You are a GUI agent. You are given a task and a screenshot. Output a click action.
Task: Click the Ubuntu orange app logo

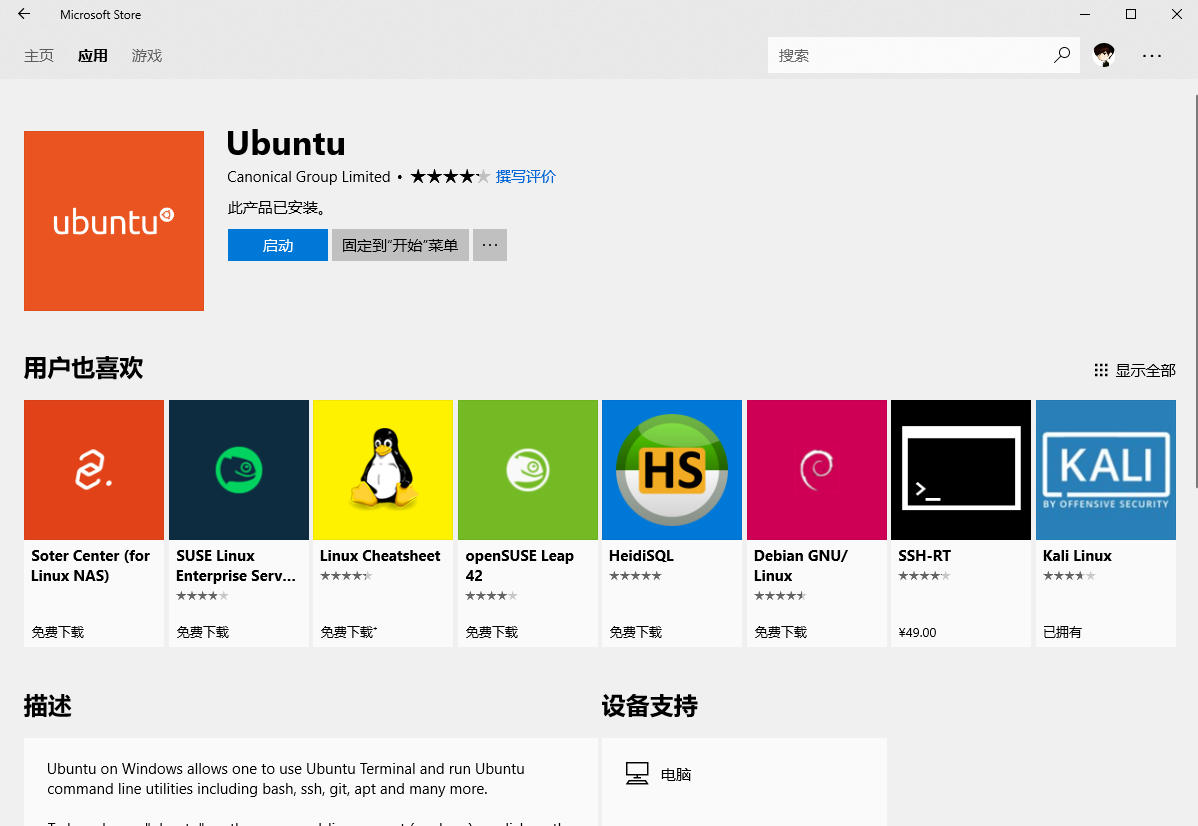[114, 221]
